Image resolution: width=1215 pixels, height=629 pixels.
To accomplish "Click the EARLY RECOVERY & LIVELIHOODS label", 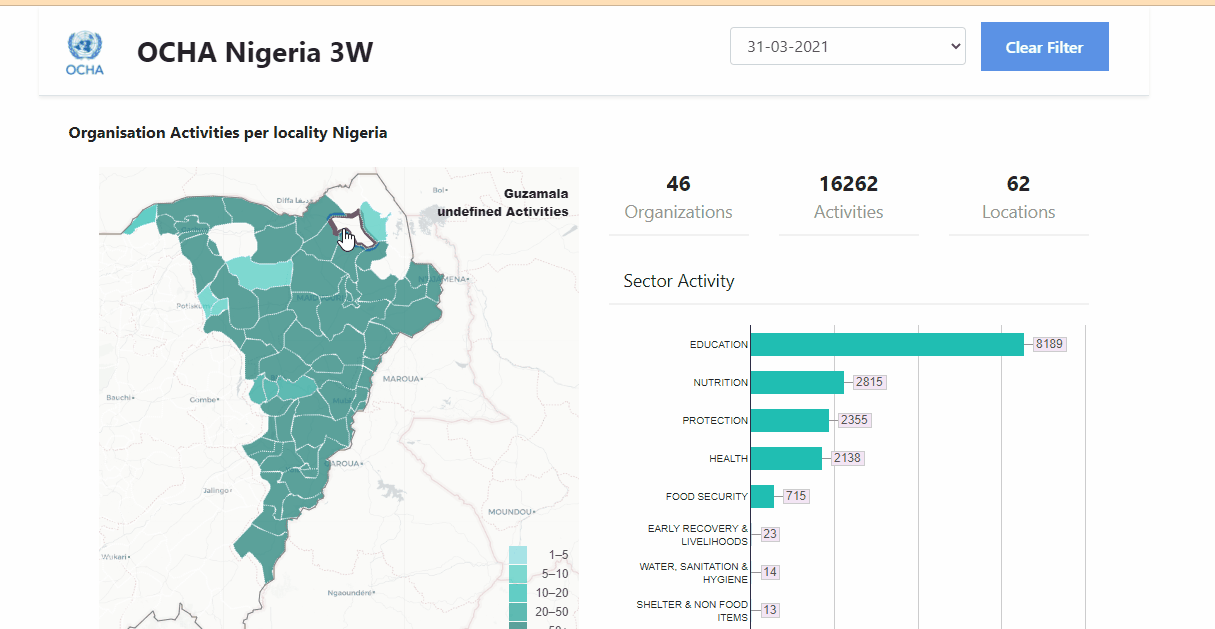I will point(698,535).
